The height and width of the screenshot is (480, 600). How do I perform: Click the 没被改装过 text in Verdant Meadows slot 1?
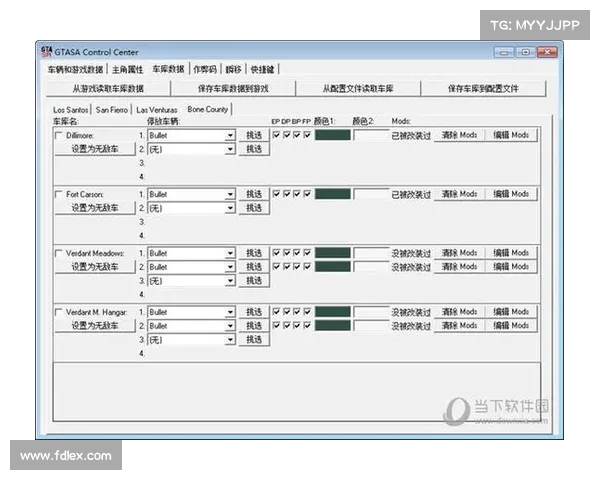411,254
